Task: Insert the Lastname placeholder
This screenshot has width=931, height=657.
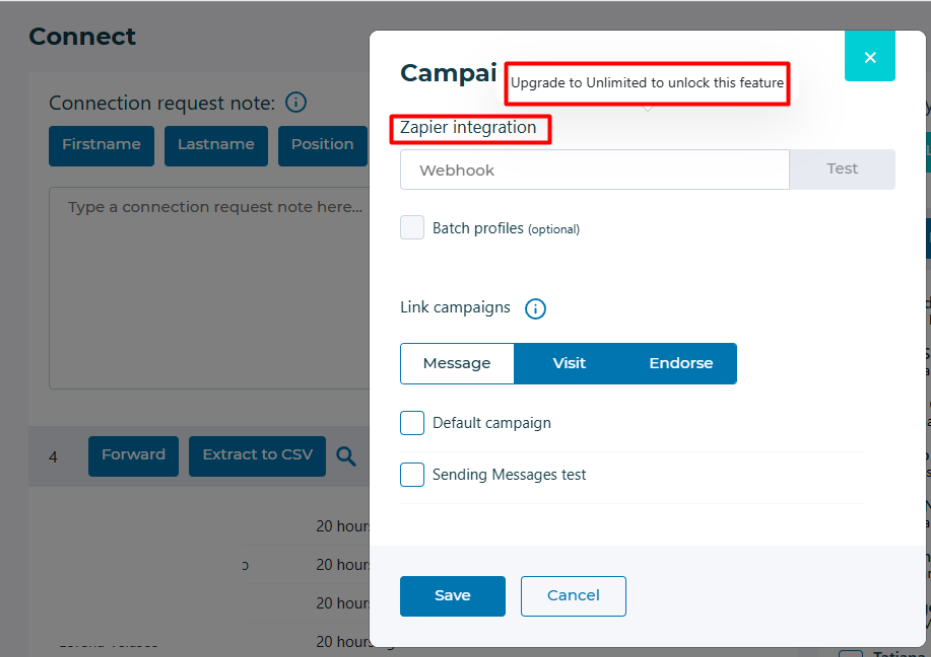Action: pos(216,145)
